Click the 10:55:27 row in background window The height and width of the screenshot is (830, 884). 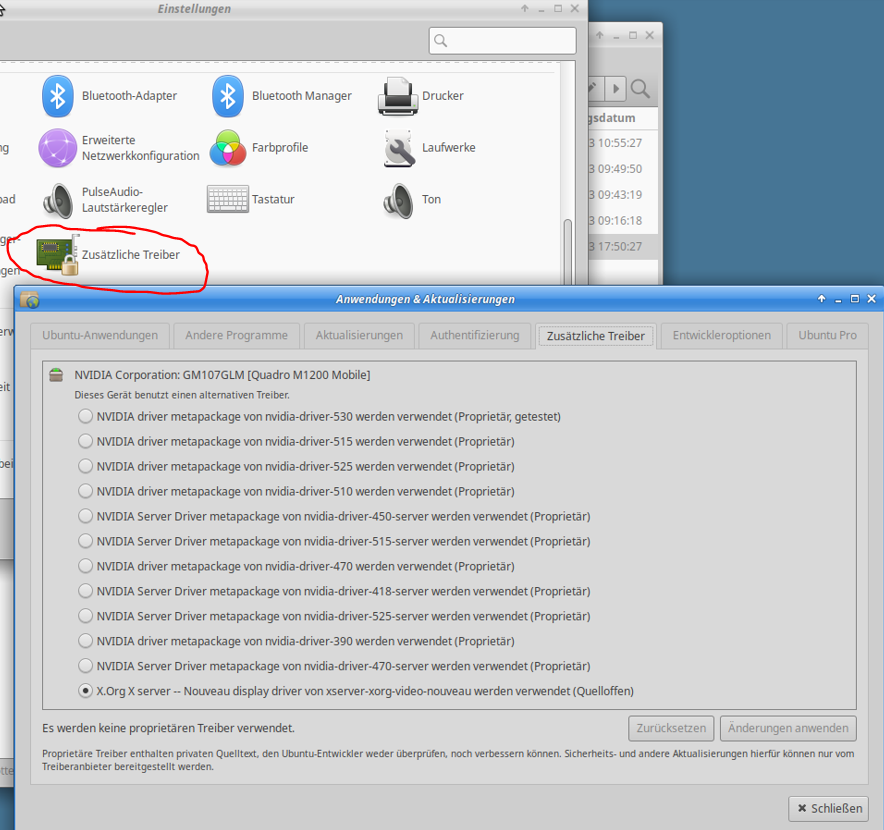[622, 143]
